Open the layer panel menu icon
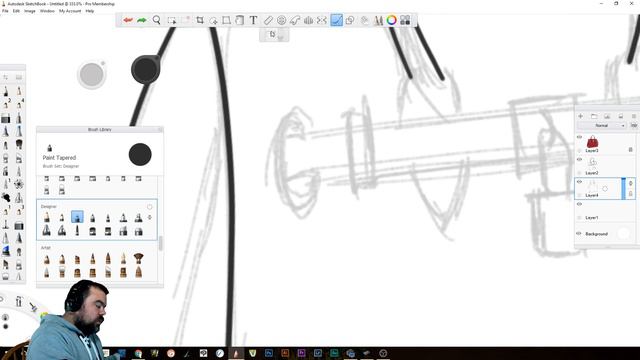This screenshot has width=640, height=360. coord(634,116)
